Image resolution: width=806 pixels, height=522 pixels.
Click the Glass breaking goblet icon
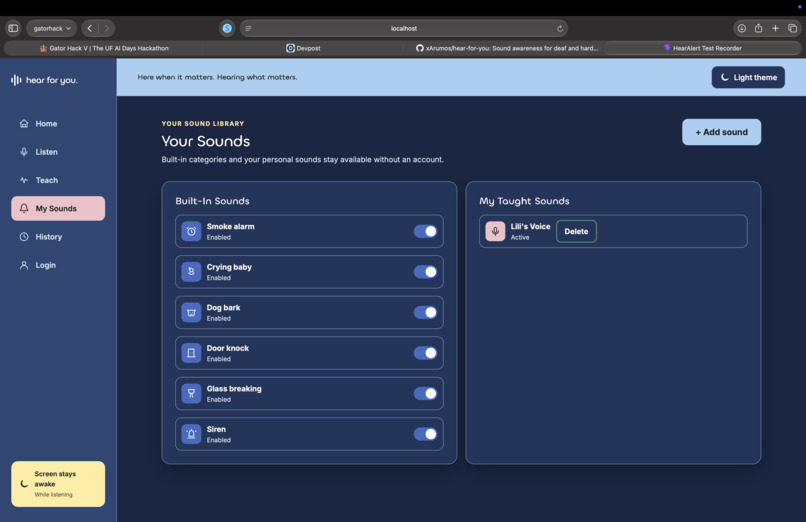pyautogui.click(x=191, y=394)
